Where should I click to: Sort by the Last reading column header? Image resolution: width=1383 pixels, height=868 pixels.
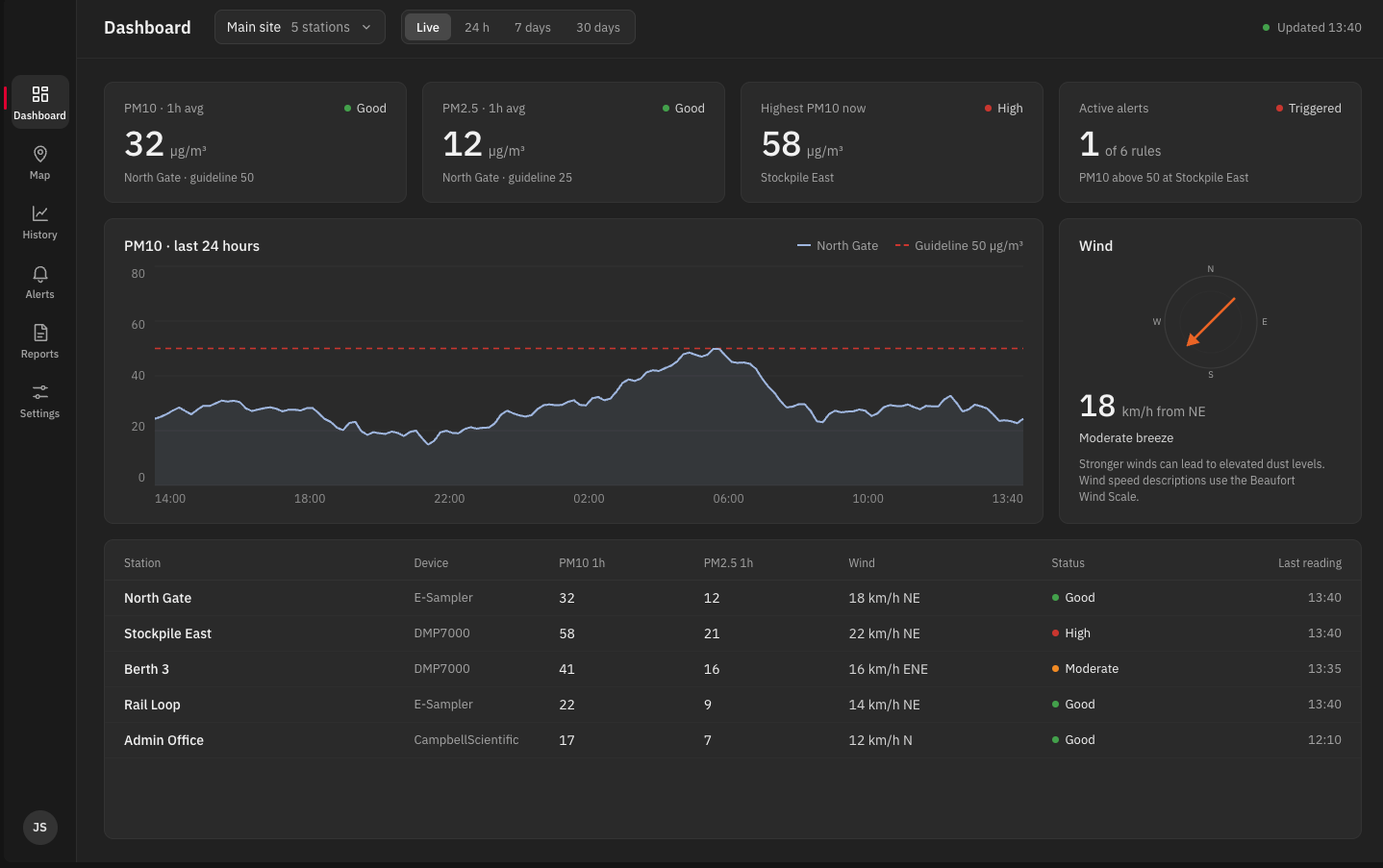(1310, 563)
